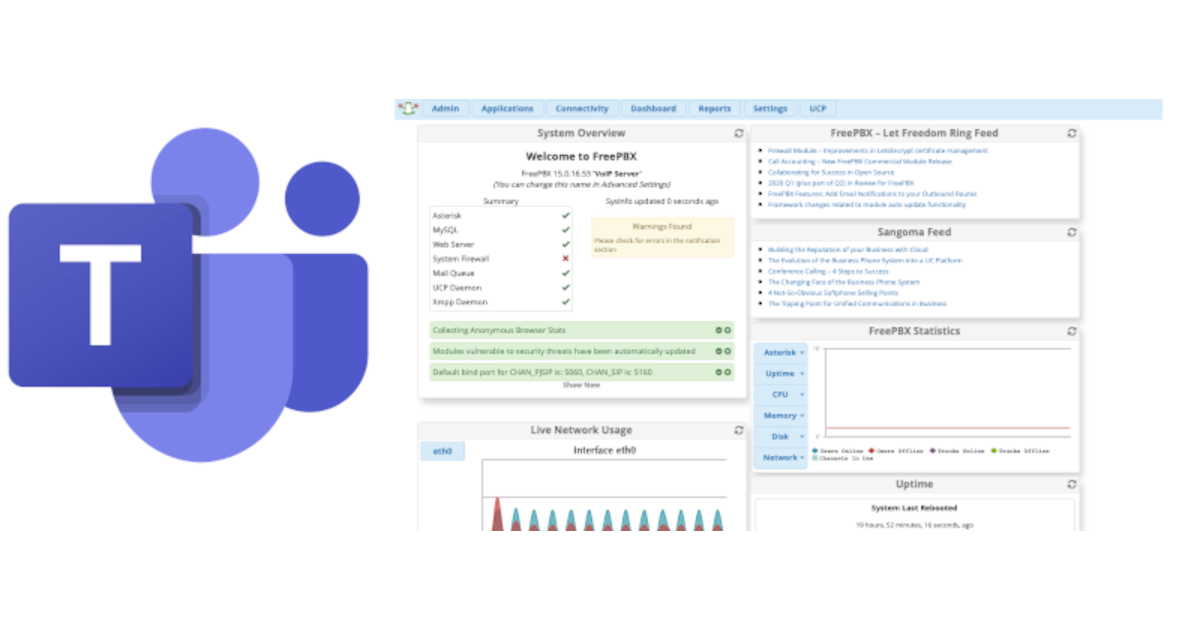This screenshot has width=1200, height=630.
Task: Click the FreePBX logo icon top-left
Action: coord(406,108)
